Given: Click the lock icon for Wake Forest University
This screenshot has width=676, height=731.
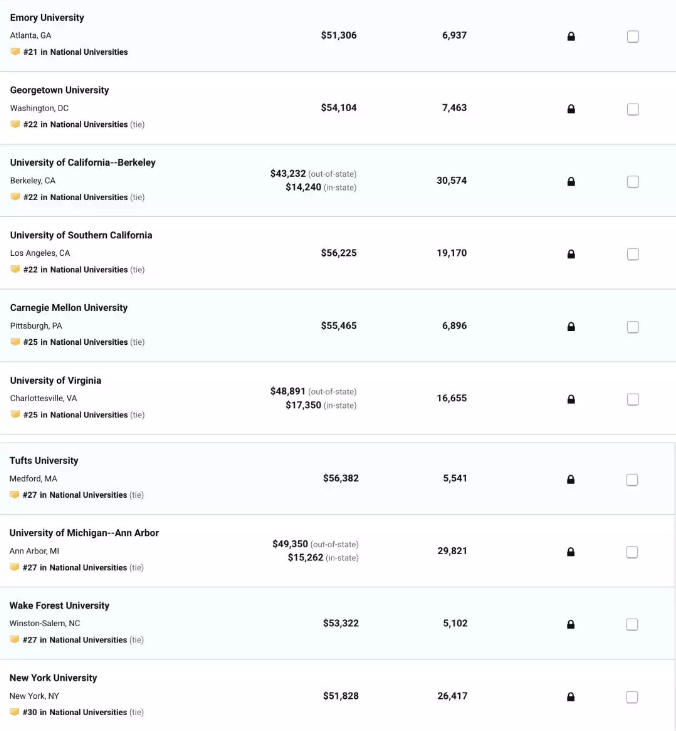Looking at the screenshot, I should coord(571,624).
